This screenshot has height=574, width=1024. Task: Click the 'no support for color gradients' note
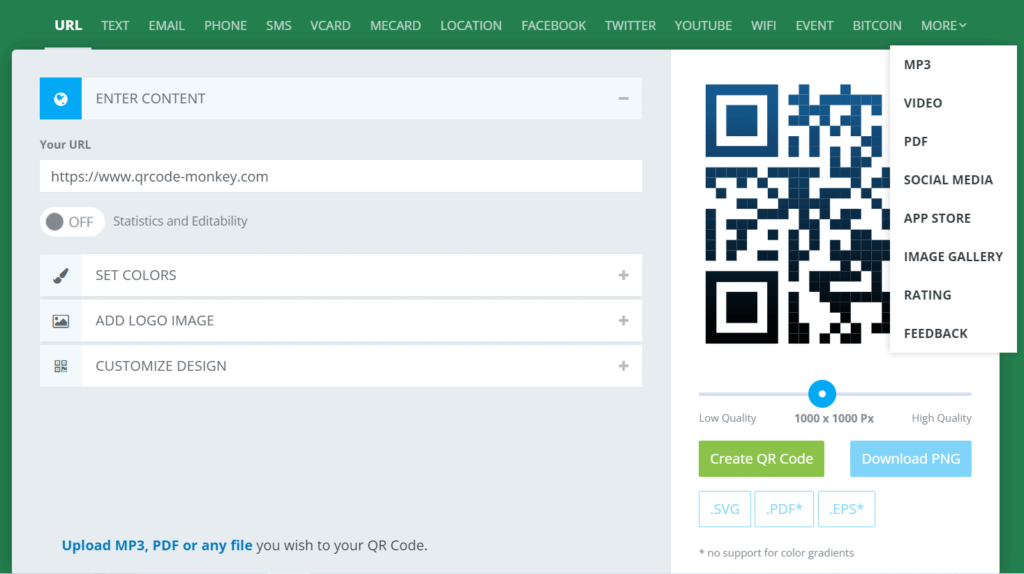pyautogui.click(x=776, y=552)
